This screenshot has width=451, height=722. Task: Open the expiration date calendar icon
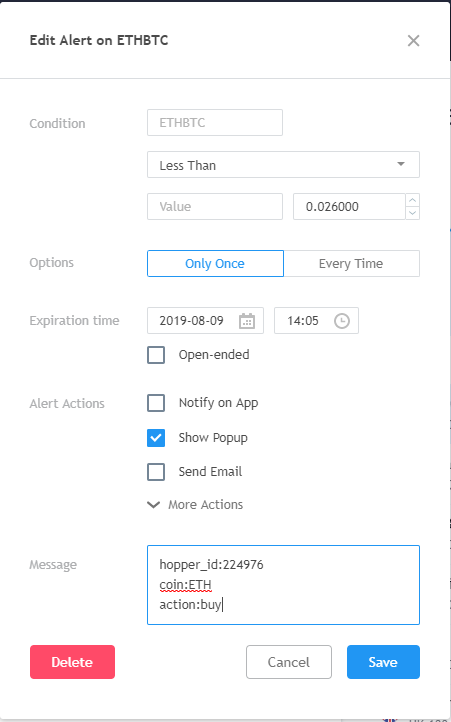(x=247, y=321)
